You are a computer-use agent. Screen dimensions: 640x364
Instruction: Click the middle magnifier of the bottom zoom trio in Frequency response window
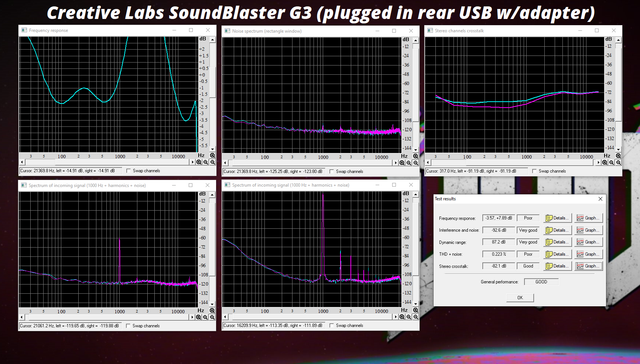click(205, 162)
